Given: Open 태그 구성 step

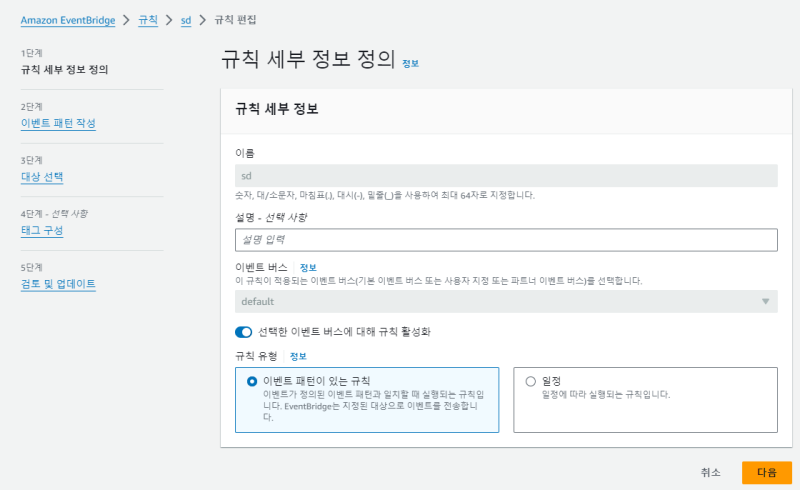Looking at the screenshot, I should coord(42,230).
